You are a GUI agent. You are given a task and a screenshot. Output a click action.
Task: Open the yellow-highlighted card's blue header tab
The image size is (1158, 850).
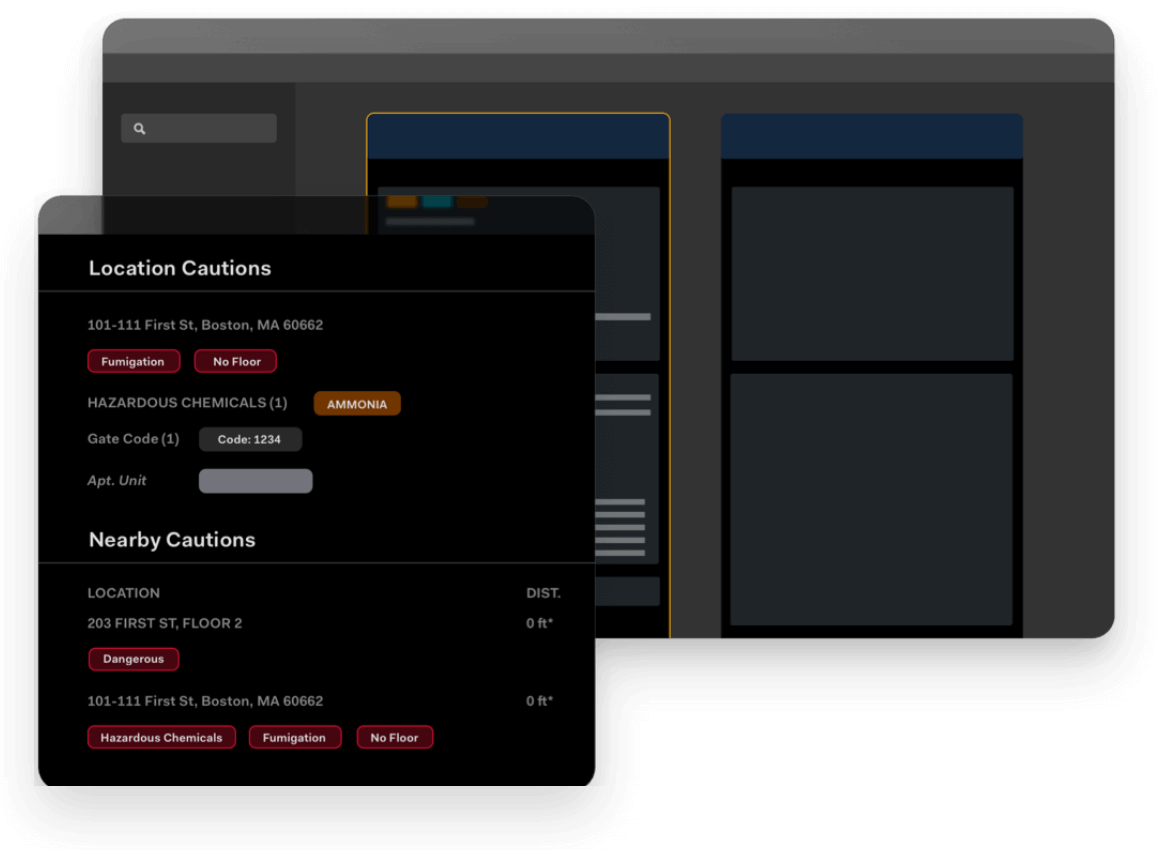click(518, 135)
